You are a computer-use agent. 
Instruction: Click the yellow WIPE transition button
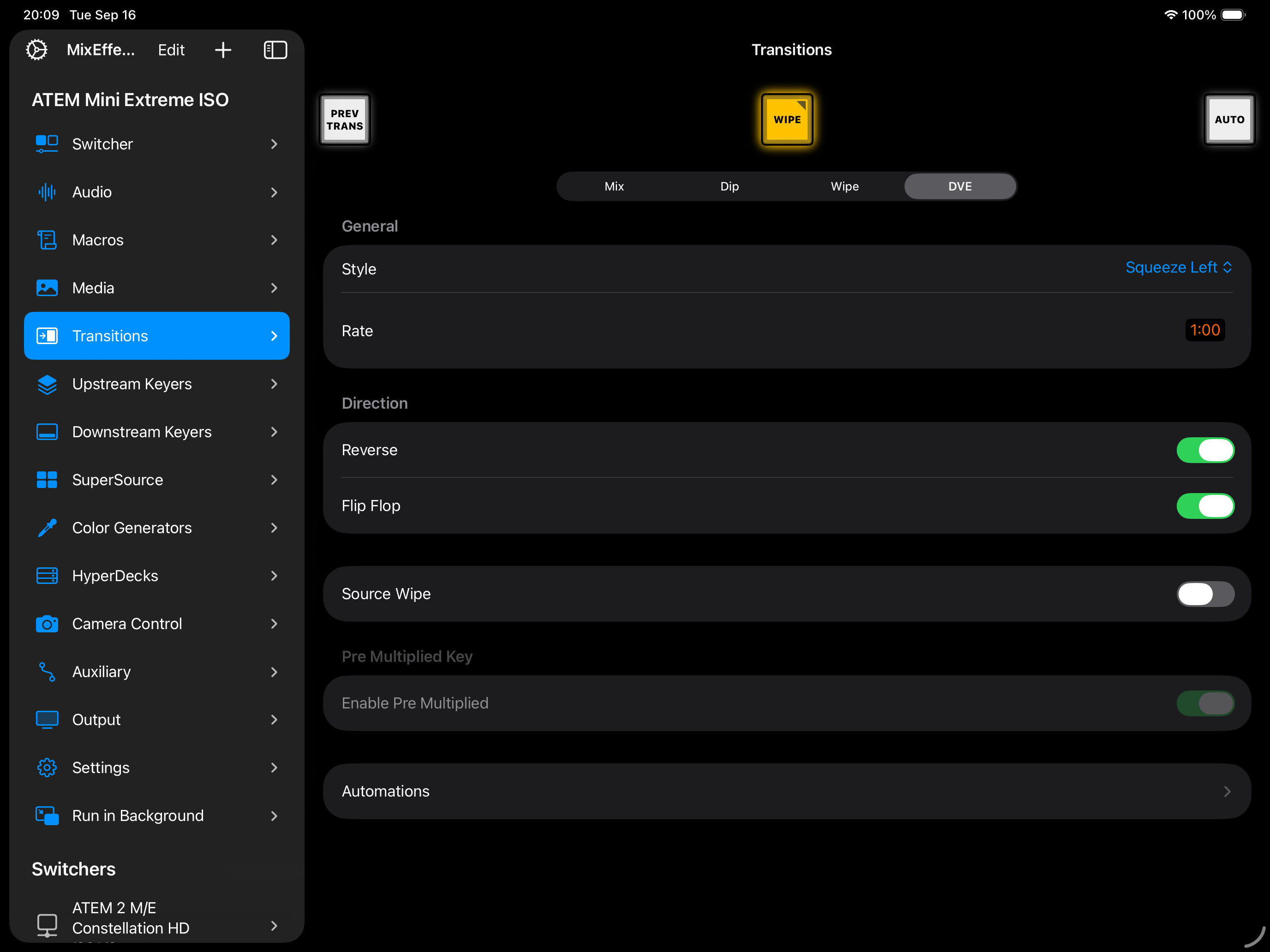(786, 119)
